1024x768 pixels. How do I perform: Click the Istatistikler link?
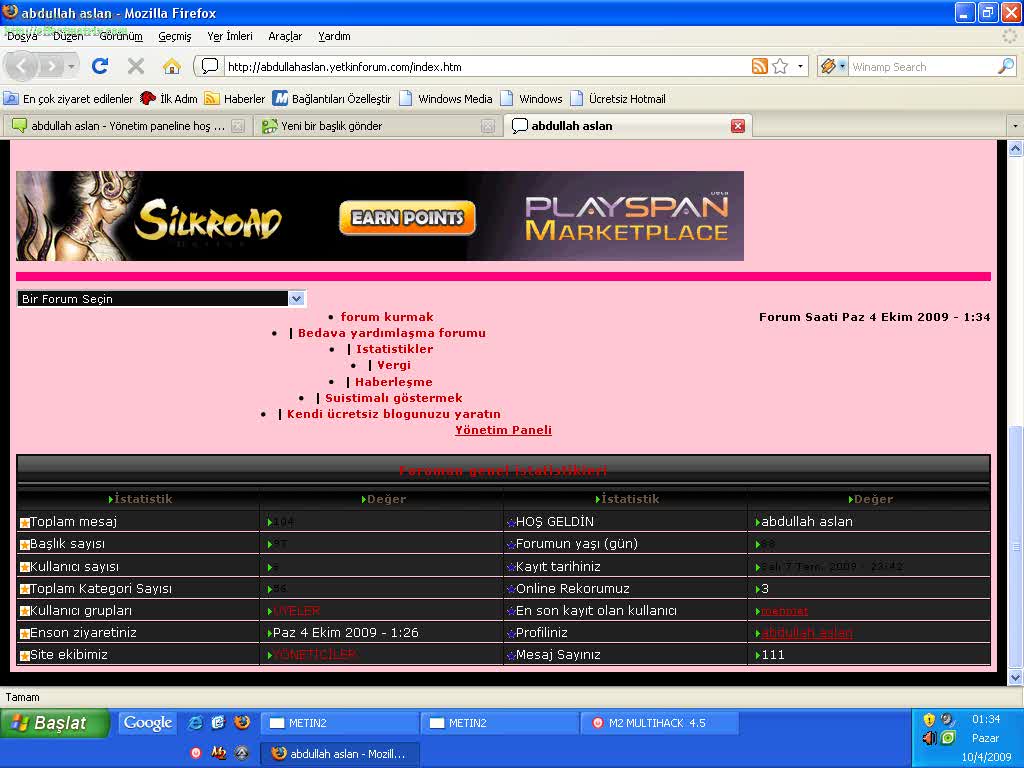[394, 349]
